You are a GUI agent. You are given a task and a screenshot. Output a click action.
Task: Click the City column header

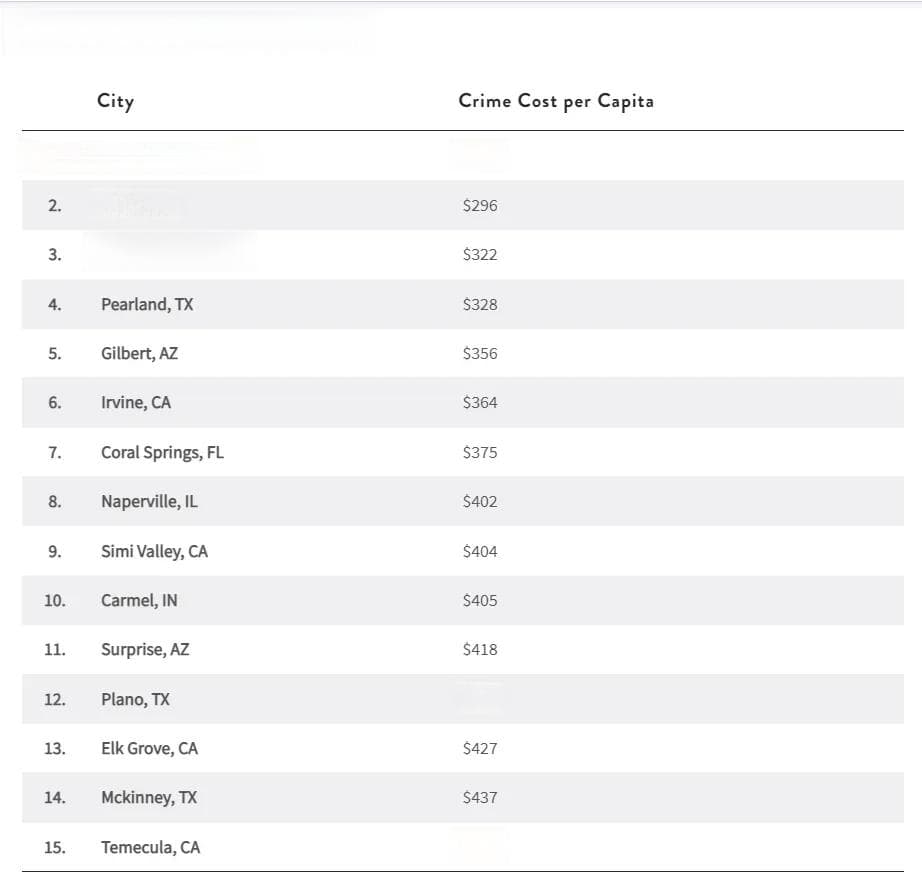[x=115, y=101]
